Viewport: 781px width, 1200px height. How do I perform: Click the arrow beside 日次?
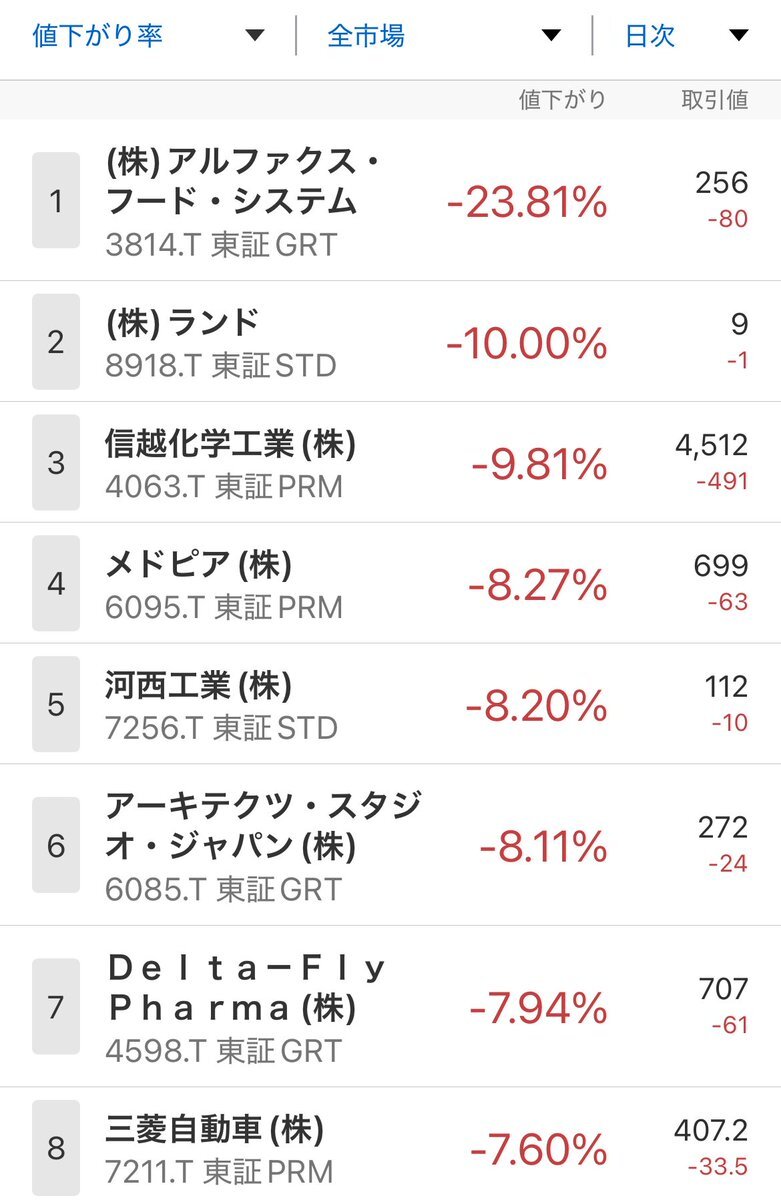click(x=739, y=36)
